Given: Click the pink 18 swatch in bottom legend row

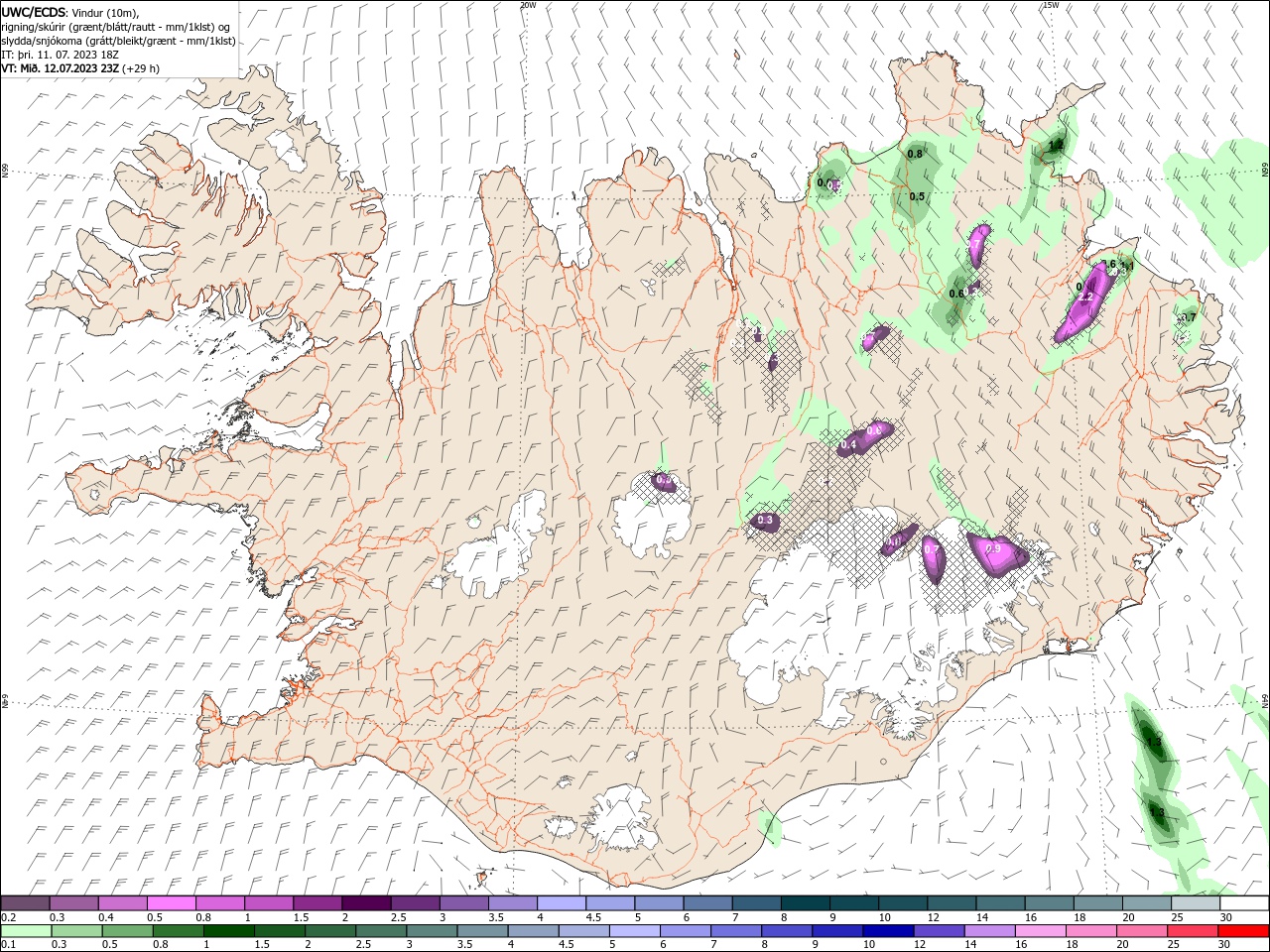Looking at the screenshot, I should coord(1089,931).
